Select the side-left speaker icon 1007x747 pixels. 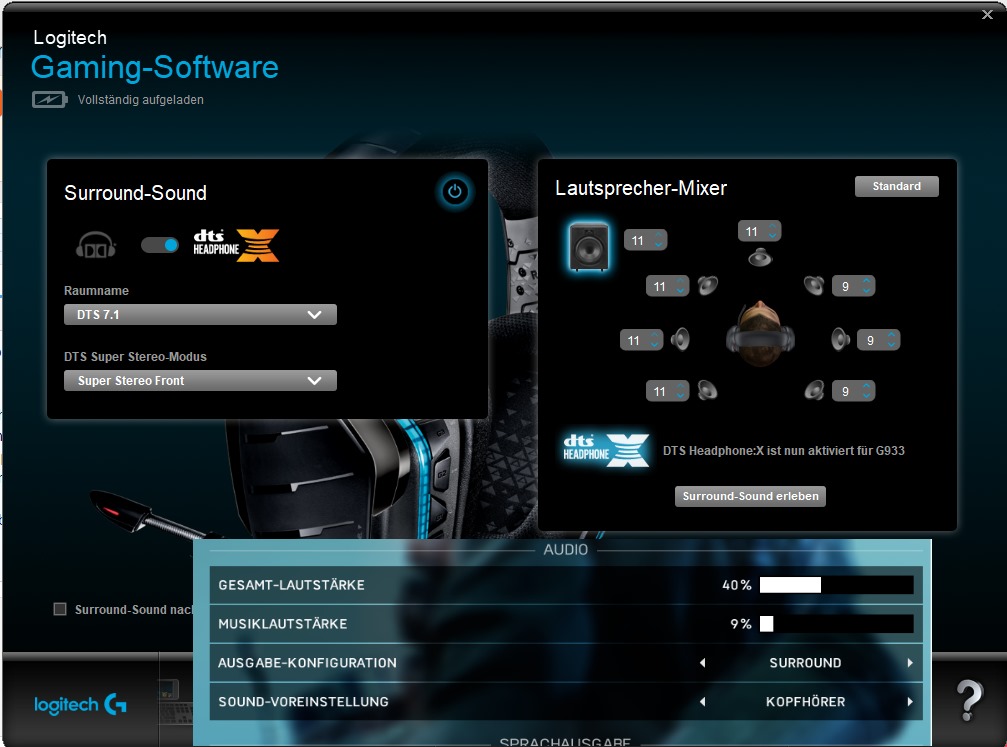click(x=680, y=339)
